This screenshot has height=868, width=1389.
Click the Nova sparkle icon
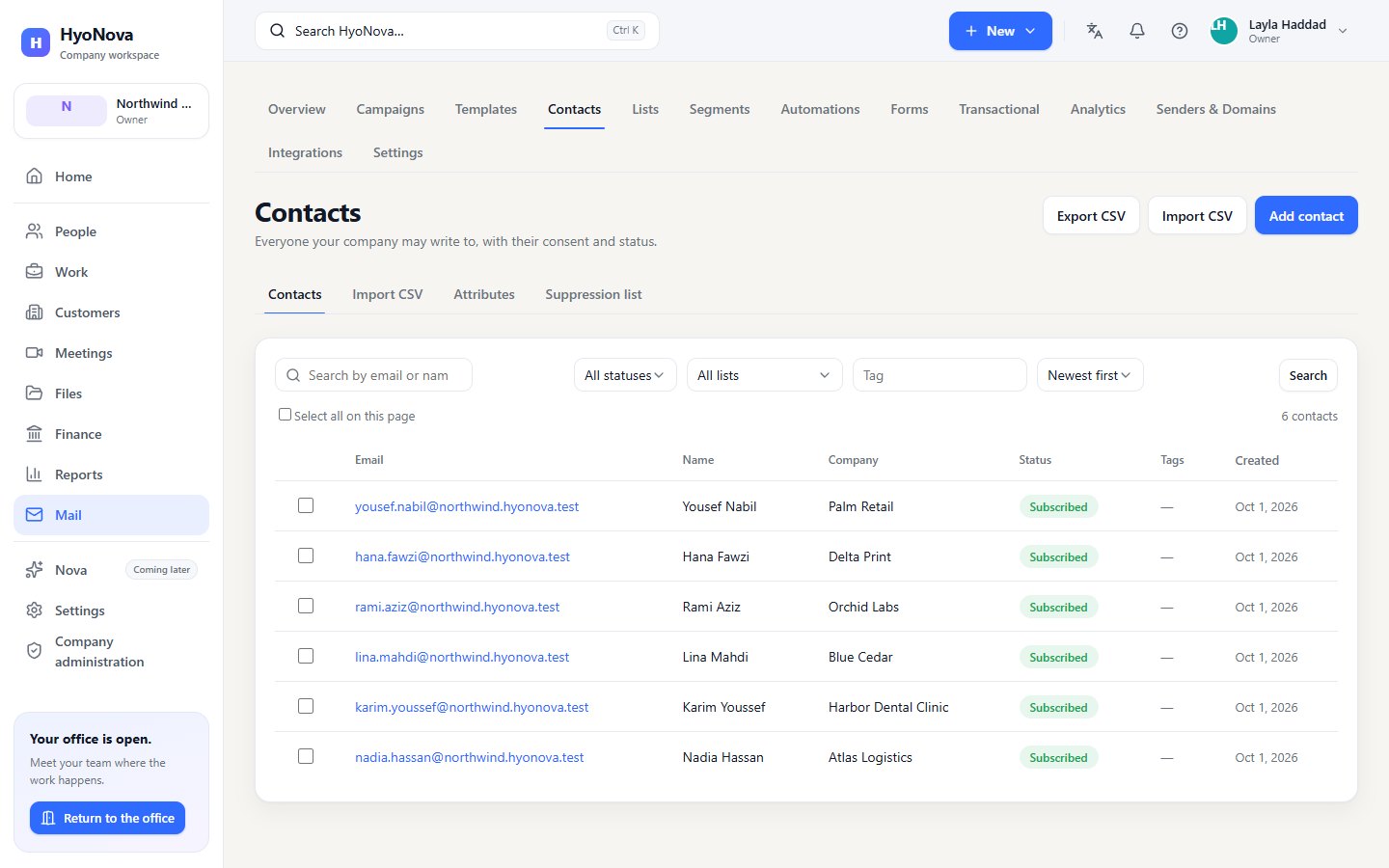(x=35, y=570)
